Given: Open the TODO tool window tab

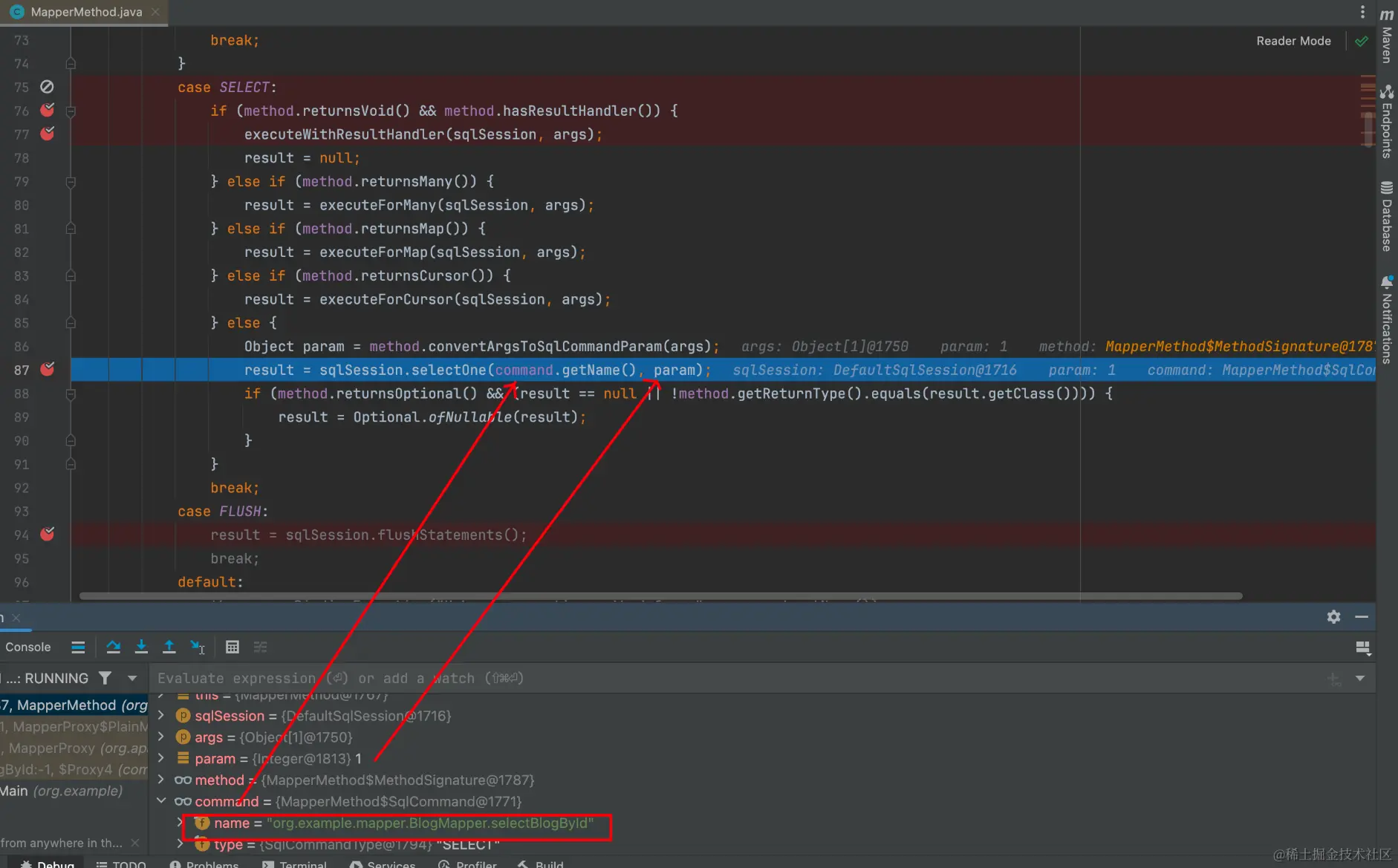Looking at the screenshot, I should click(122, 864).
